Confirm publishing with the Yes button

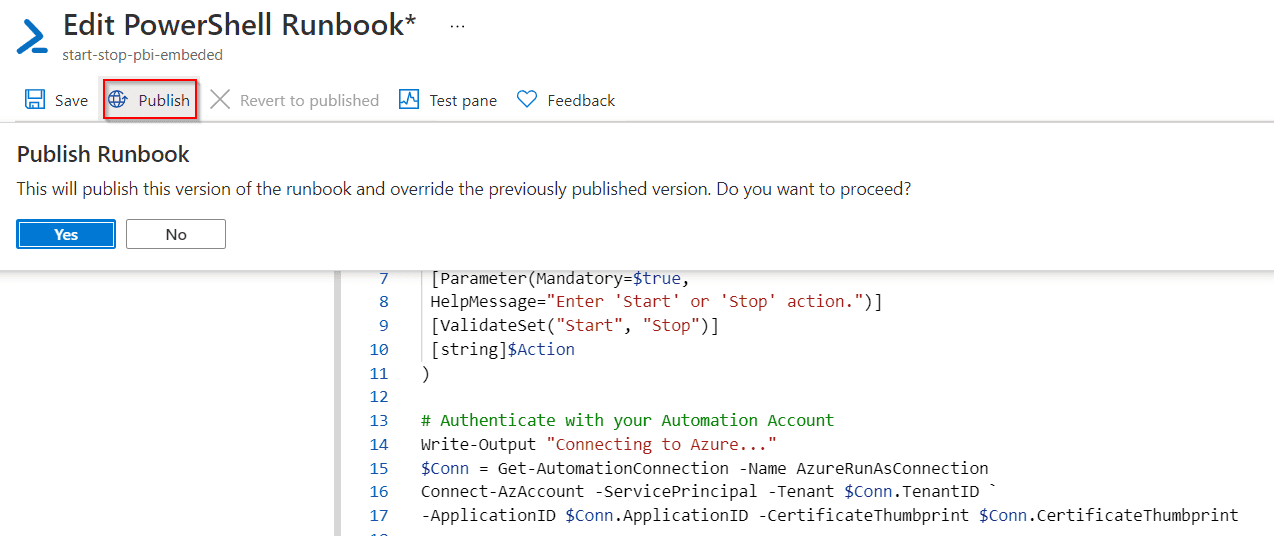coord(66,234)
